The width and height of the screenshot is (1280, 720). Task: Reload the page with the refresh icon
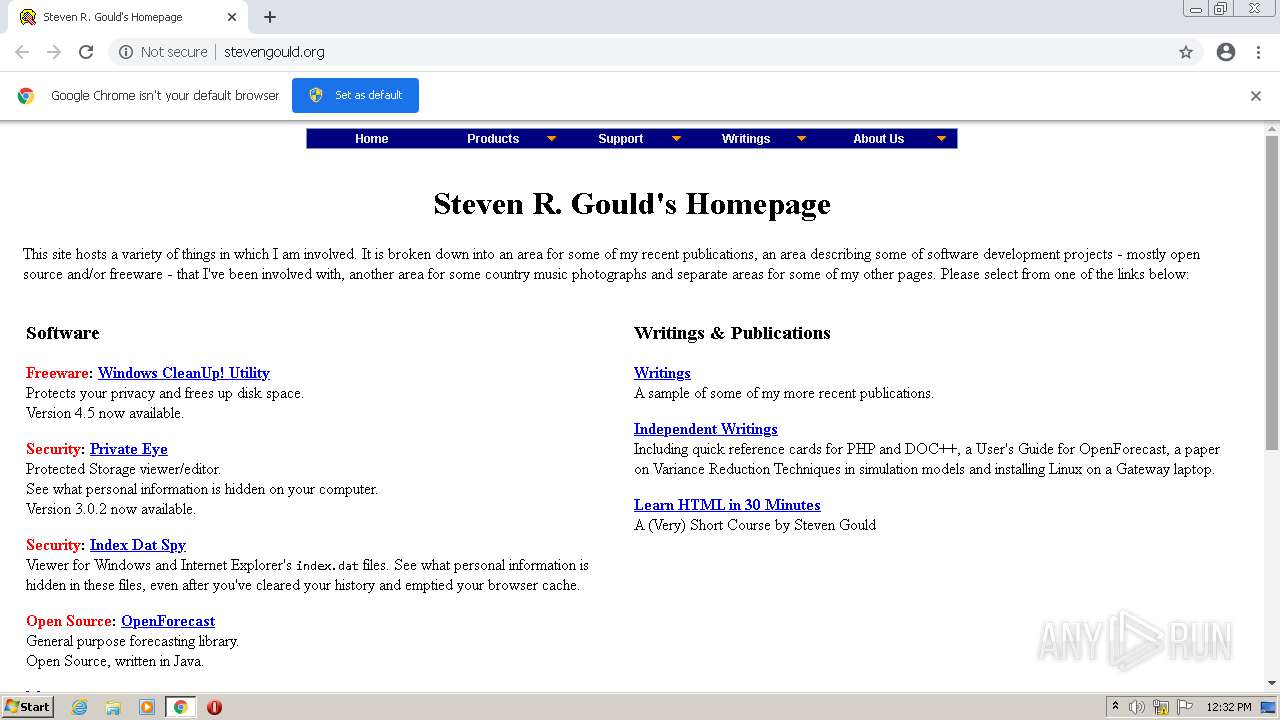click(86, 52)
